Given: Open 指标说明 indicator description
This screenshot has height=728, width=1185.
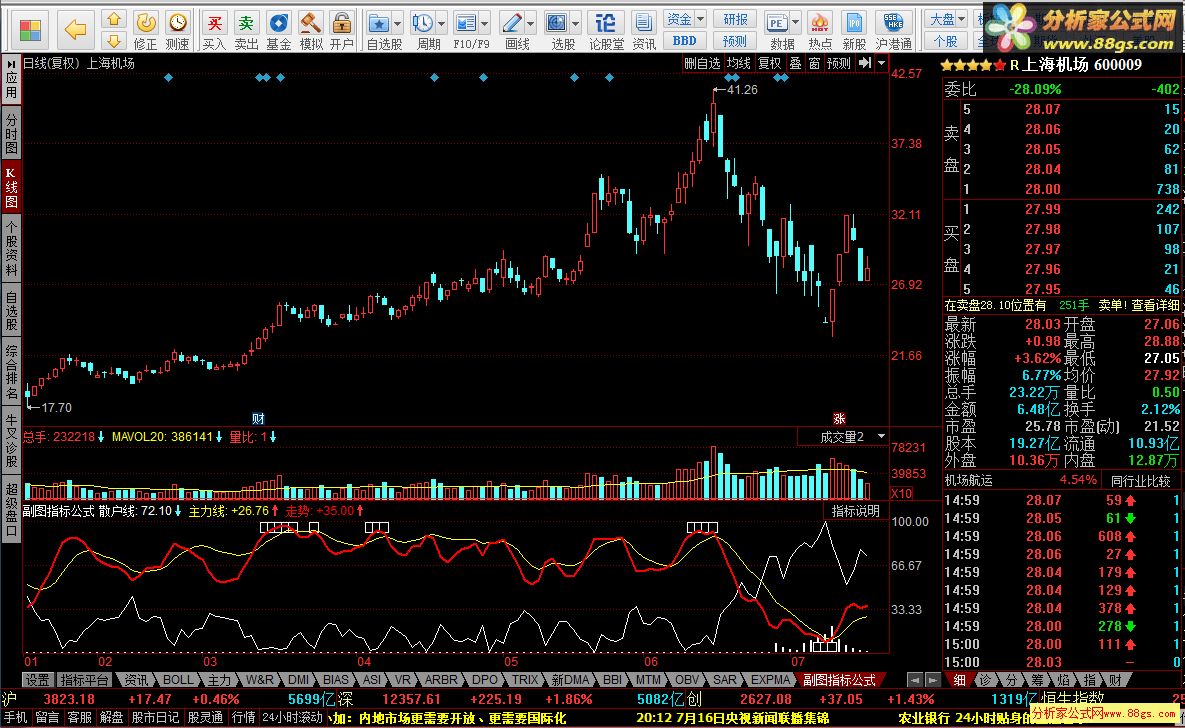Looking at the screenshot, I should click(855, 511).
